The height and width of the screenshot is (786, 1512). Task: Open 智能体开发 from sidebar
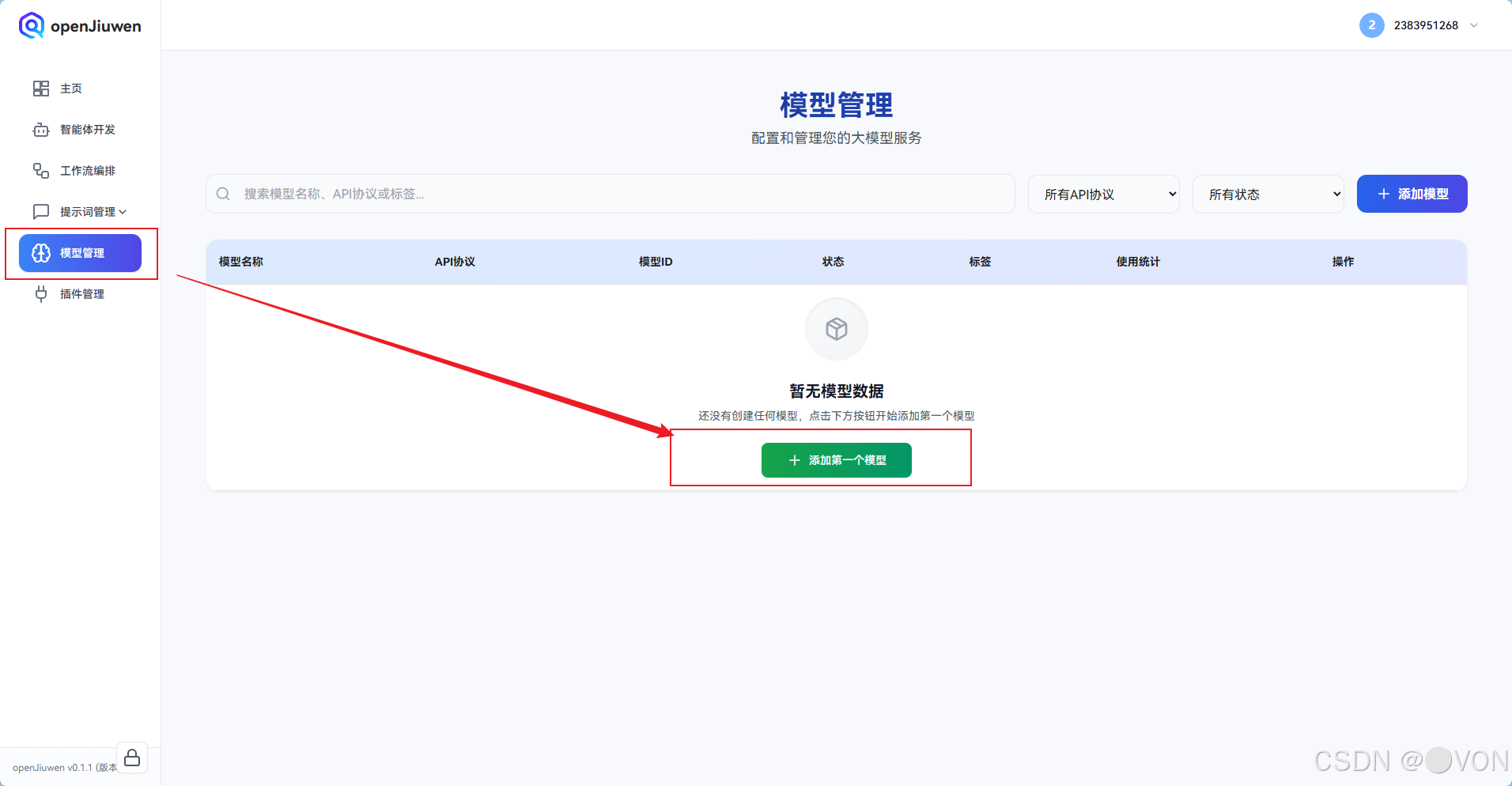80,130
